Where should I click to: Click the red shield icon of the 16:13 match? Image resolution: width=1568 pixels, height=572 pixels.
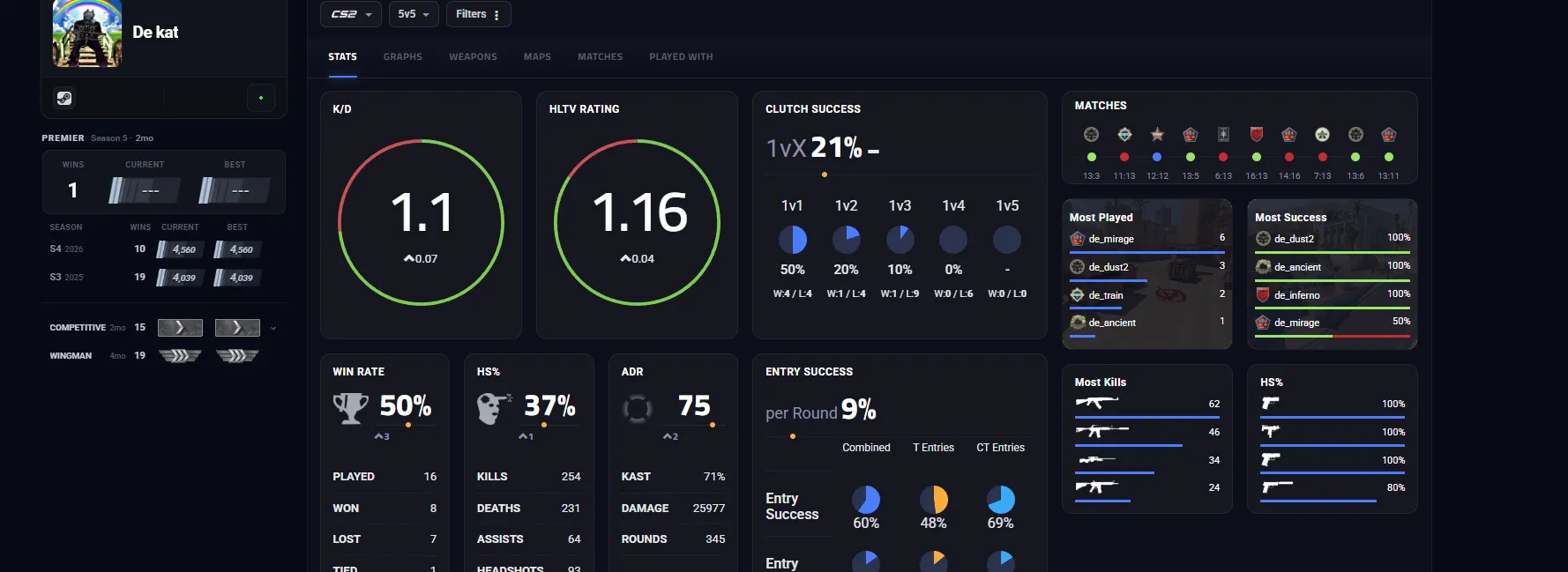coord(1257,135)
